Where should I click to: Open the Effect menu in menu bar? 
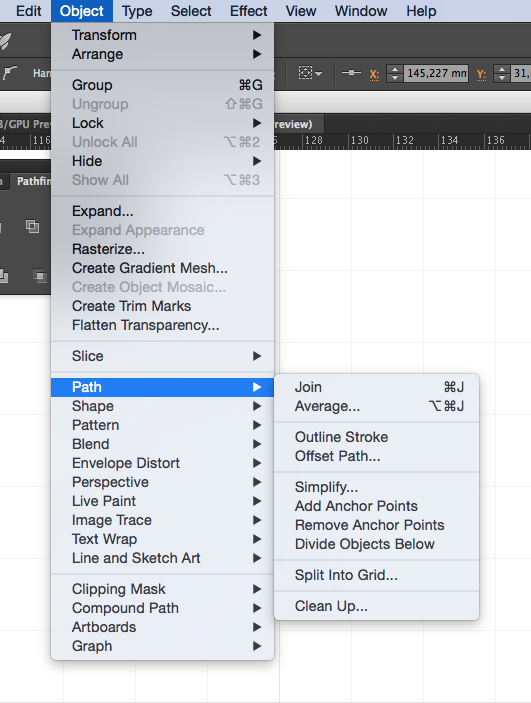click(248, 11)
